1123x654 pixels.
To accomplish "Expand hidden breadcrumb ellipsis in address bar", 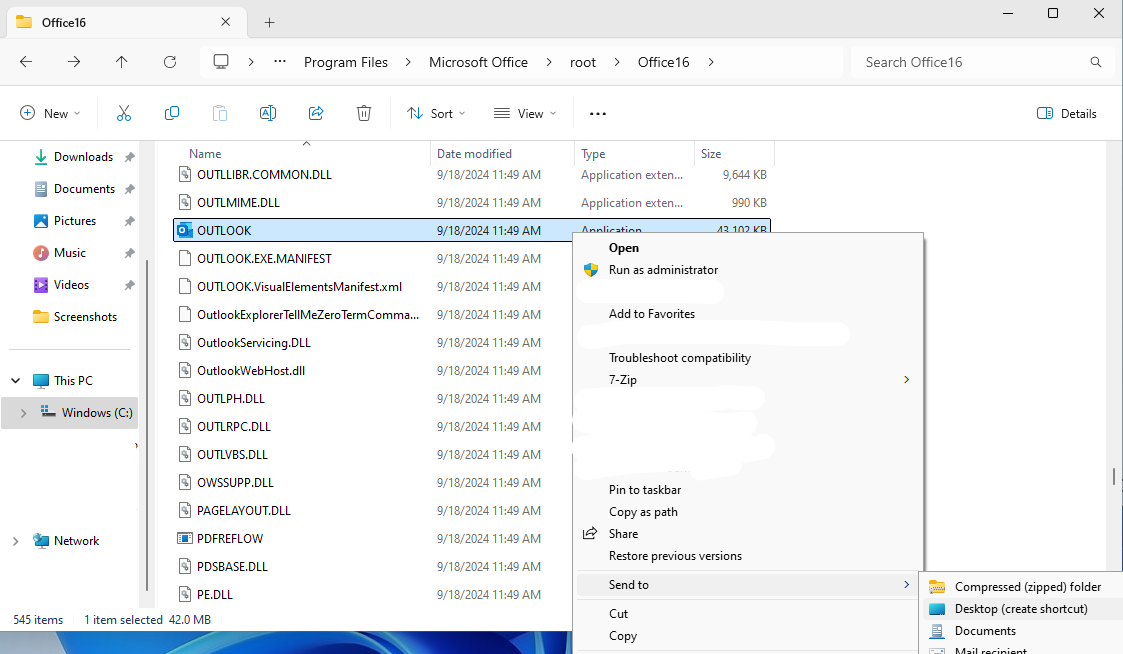I will [280, 62].
